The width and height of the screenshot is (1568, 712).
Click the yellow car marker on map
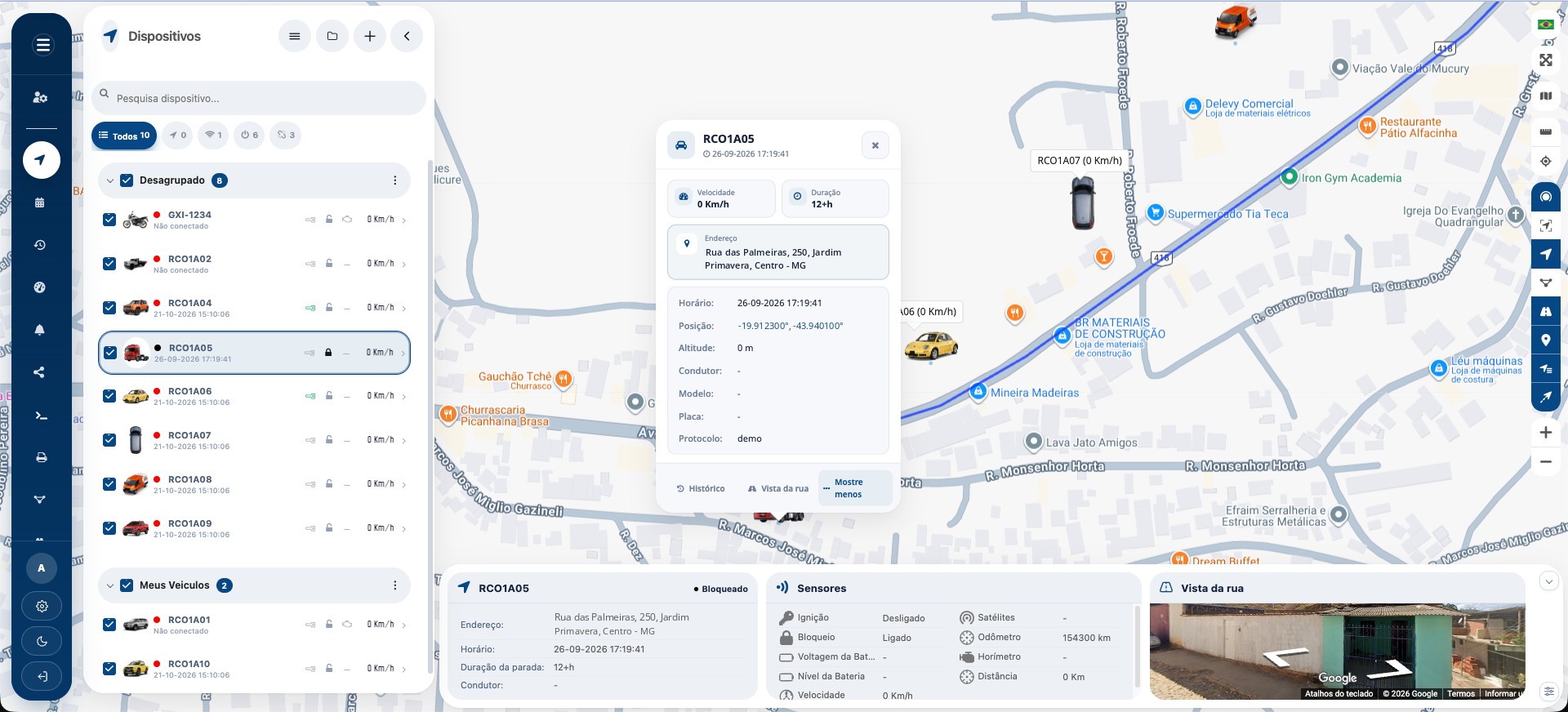930,346
